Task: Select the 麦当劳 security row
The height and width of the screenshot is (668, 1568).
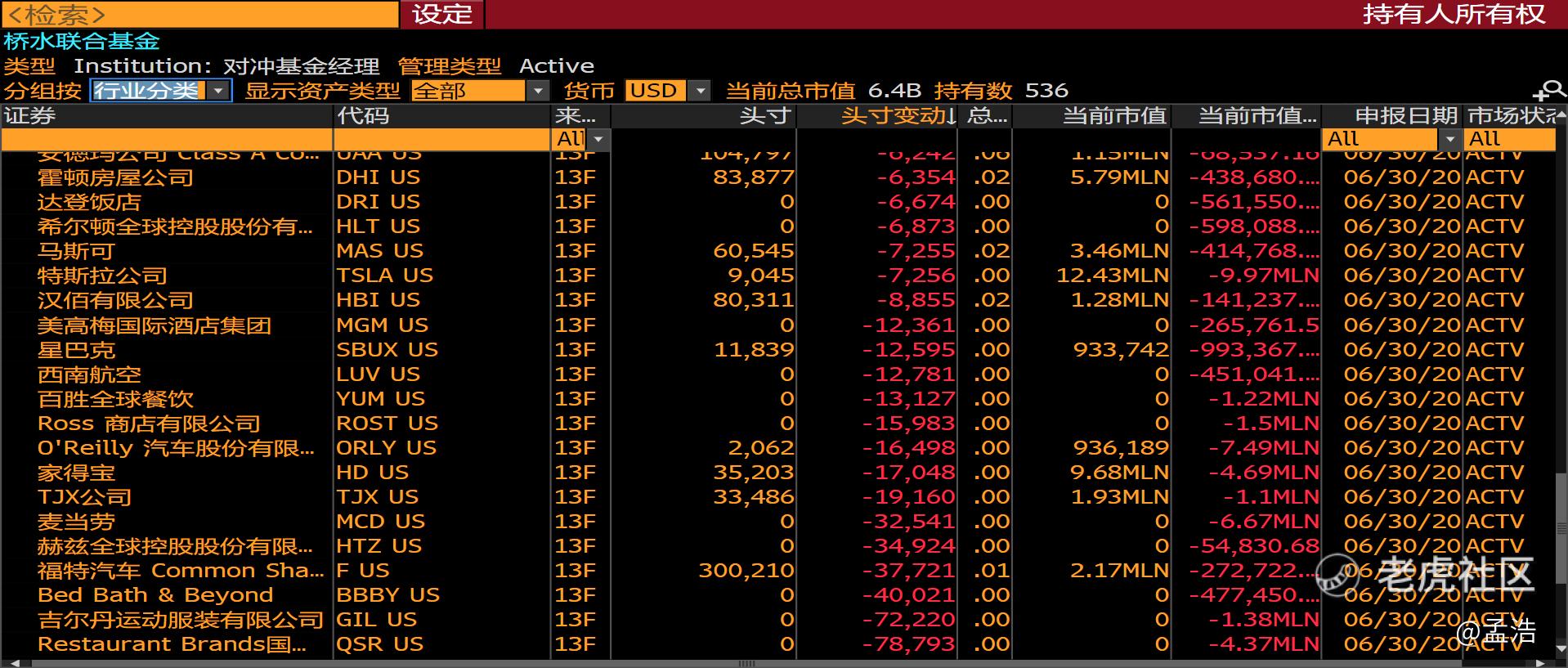Action: (x=76, y=522)
